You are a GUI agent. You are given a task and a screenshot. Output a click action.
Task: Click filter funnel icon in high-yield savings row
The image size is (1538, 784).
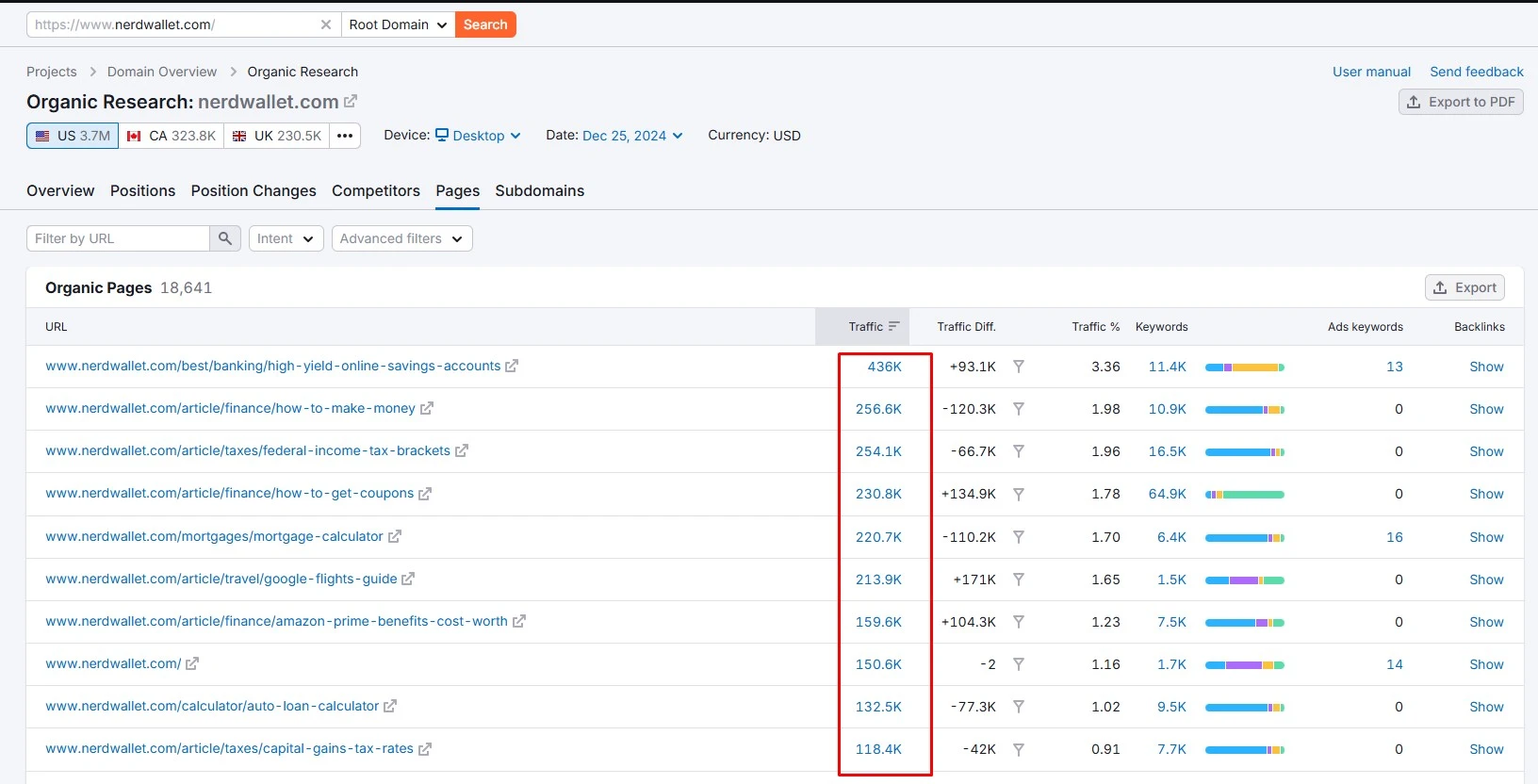1018,367
